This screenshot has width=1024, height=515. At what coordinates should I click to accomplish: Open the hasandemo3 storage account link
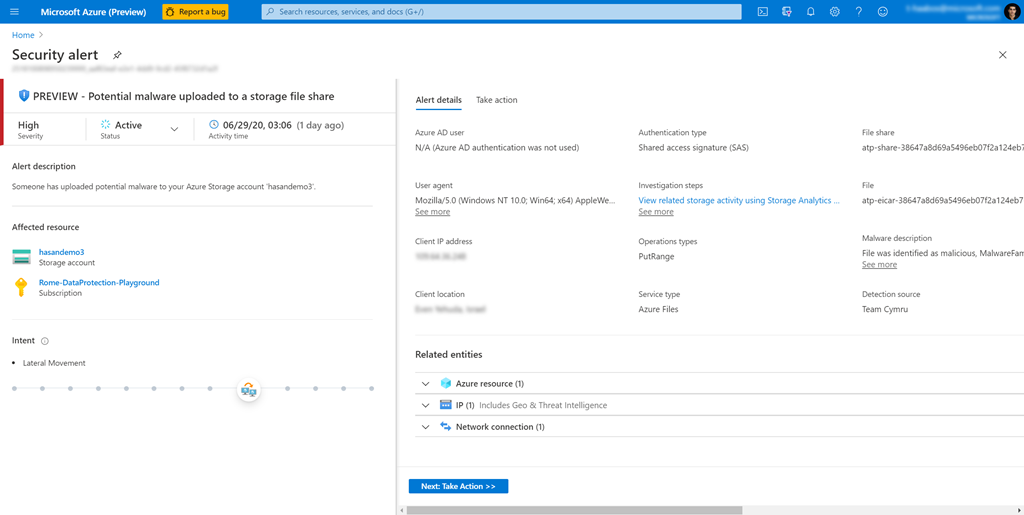[x=61, y=253]
